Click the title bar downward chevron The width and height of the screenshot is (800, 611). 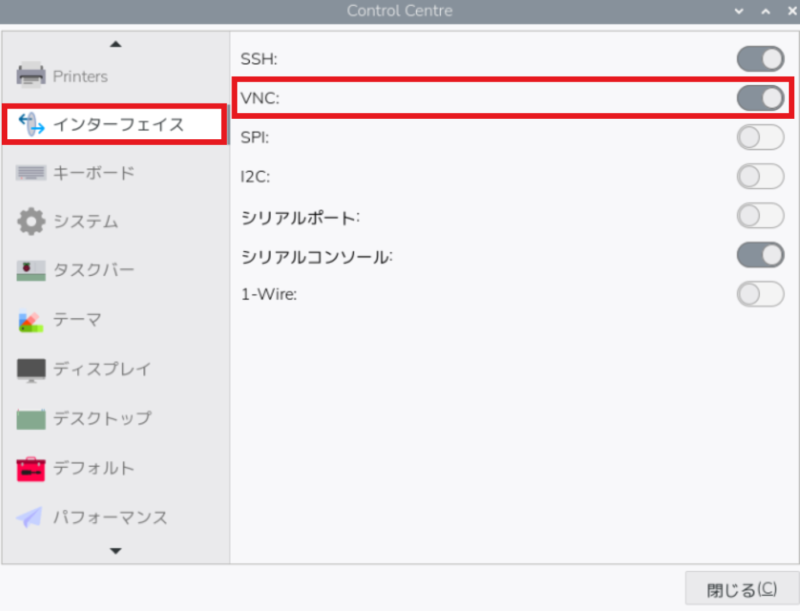(x=739, y=11)
